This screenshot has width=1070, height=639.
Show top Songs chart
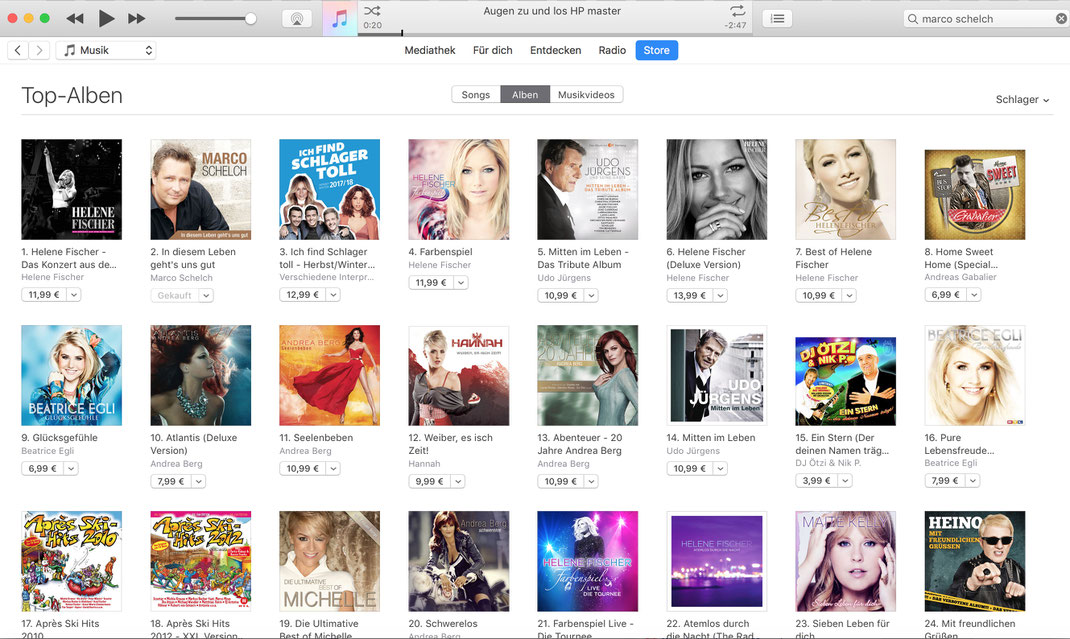click(476, 95)
